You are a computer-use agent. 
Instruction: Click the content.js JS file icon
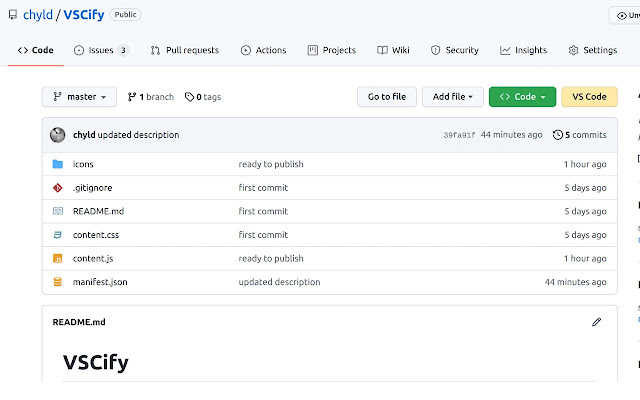pos(58,258)
